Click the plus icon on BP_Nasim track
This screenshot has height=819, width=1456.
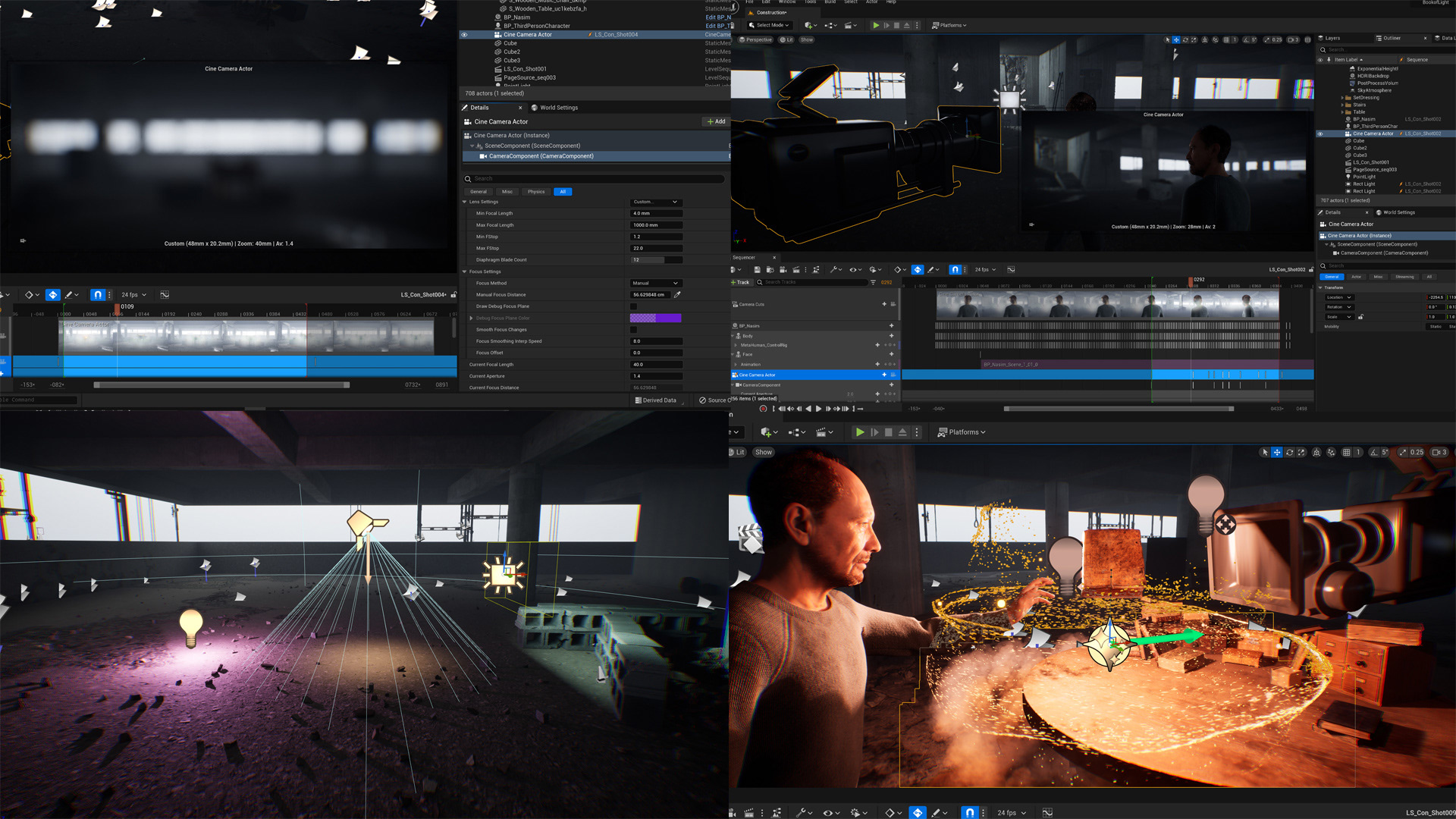pos(891,326)
